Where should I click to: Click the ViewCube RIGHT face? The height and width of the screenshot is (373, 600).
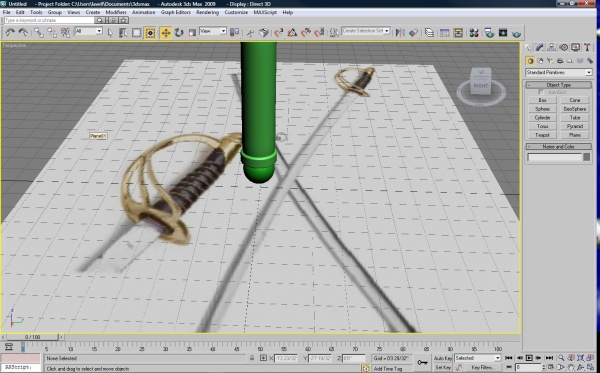point(481,86)
